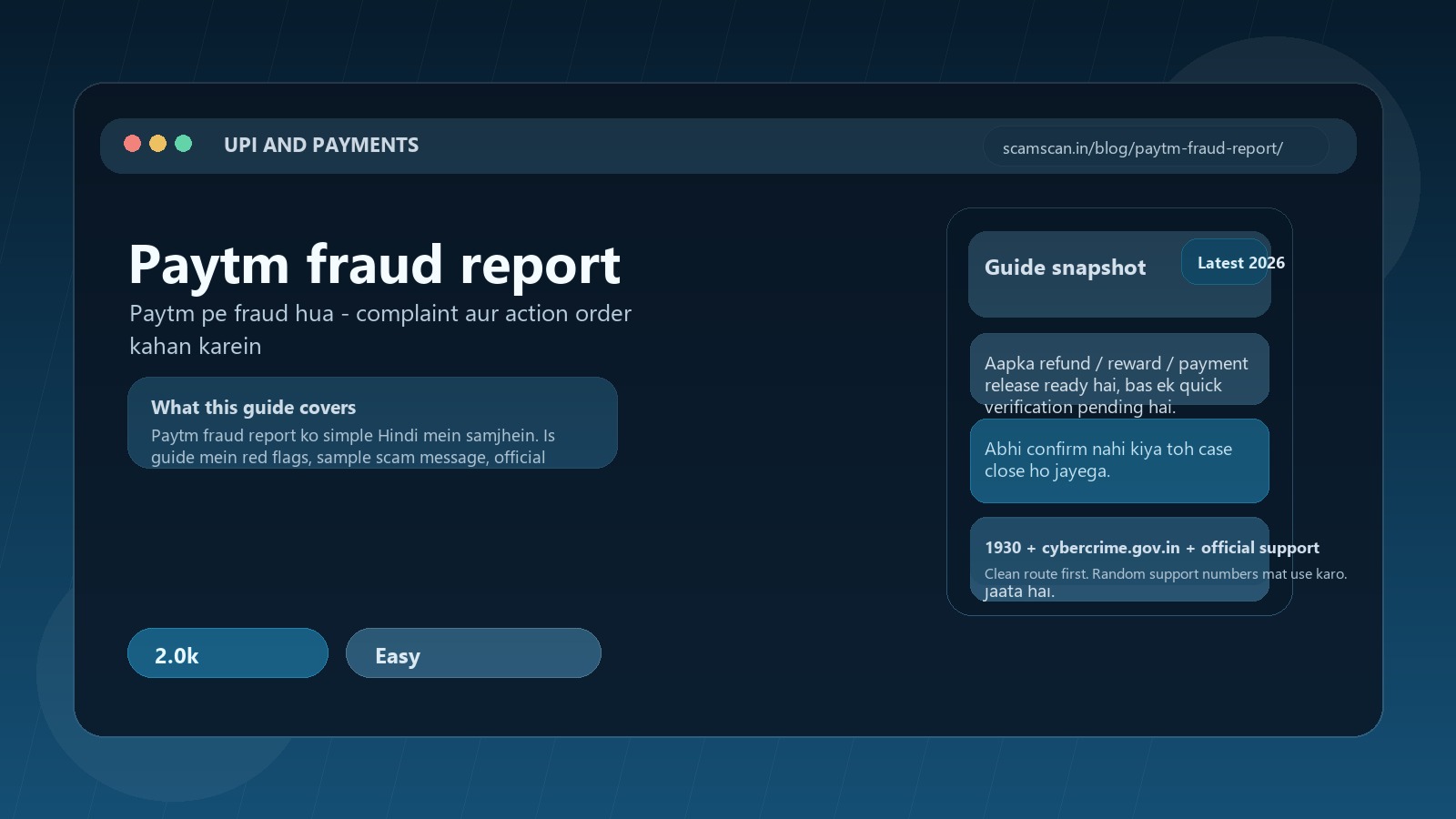Select the UPI AND PAYMENTS heading

(x=321, y=146)
